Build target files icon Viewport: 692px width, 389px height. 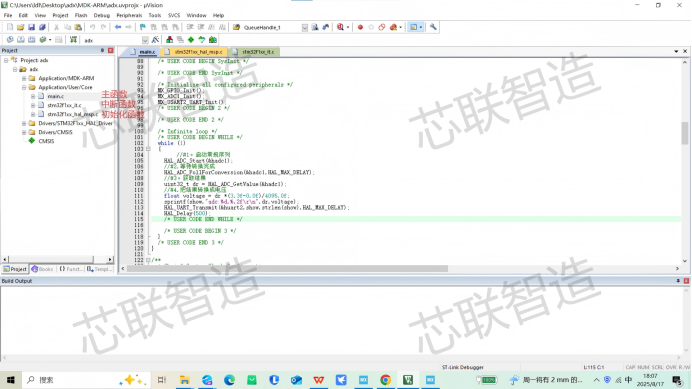20,40
